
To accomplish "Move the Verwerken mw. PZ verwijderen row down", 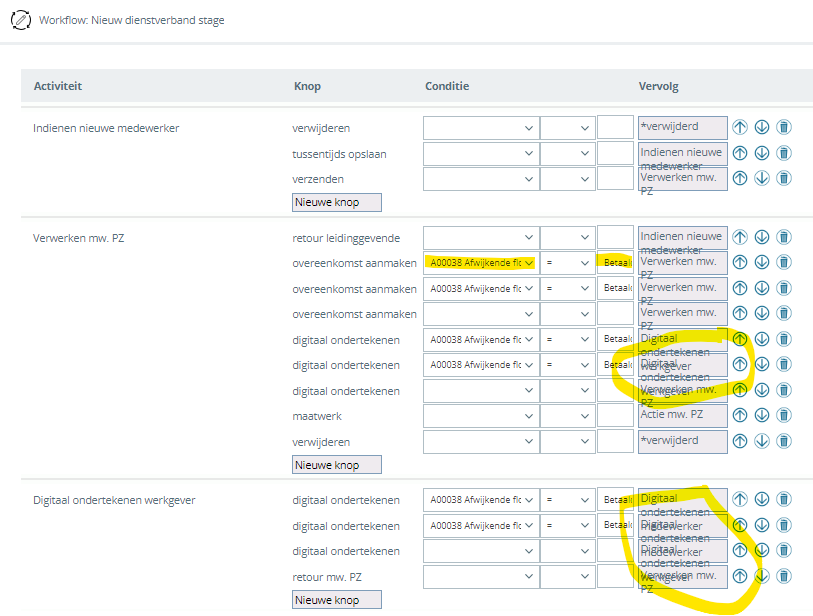I will click(x=762, y=441).
